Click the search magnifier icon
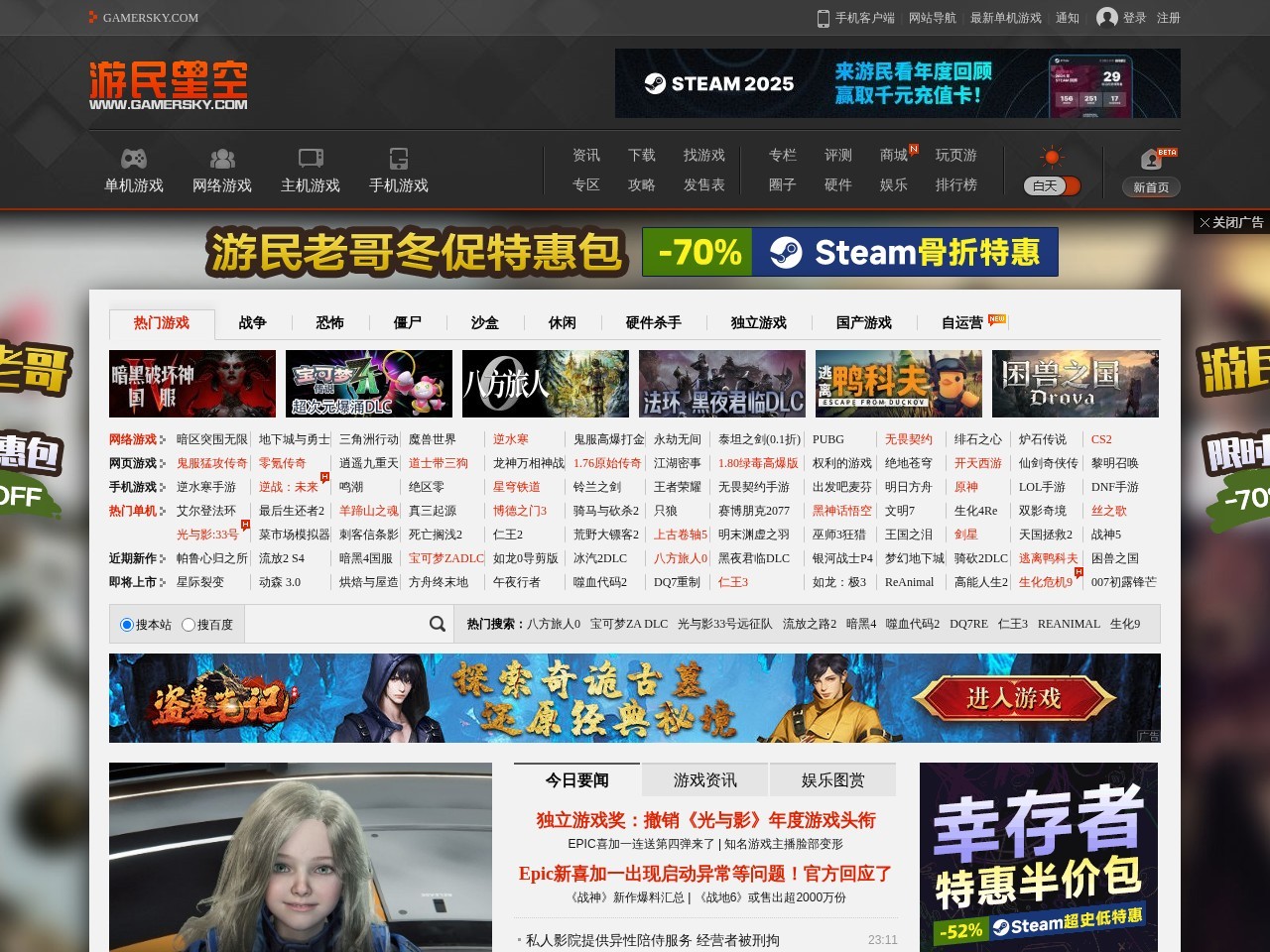Screen dimensions: 1270x952 pos(437,624)
